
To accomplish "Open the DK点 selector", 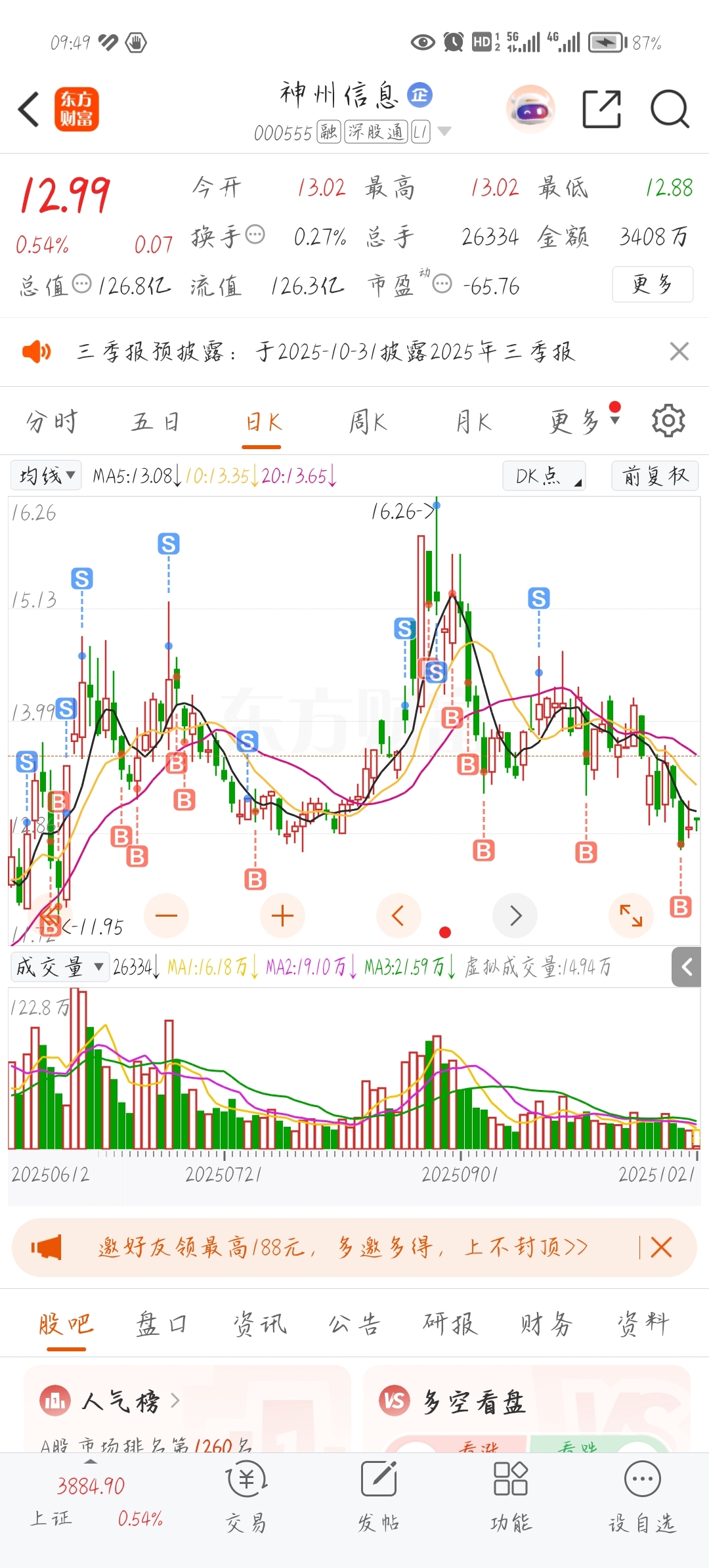I will (x=544, y=475).
